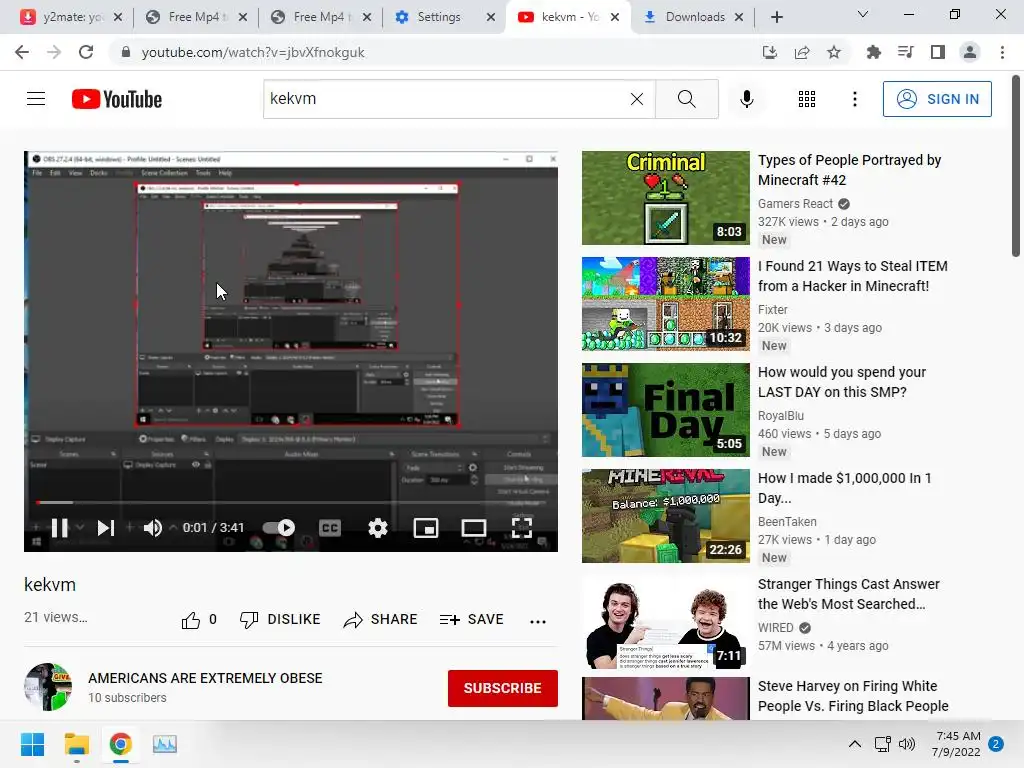This screenshot has width=1024, height=768.
Task: Toggle Chrome side panel
Action: point(938,52)
